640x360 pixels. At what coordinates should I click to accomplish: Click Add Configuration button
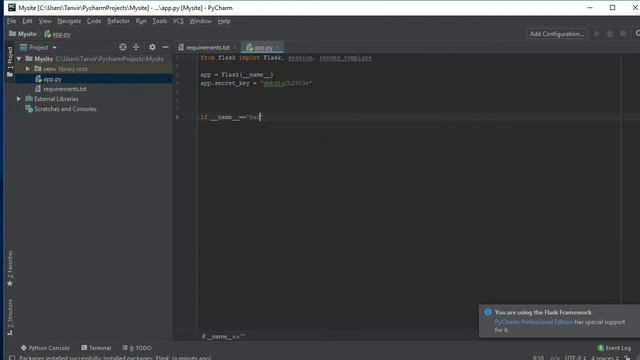coord(557,34)
